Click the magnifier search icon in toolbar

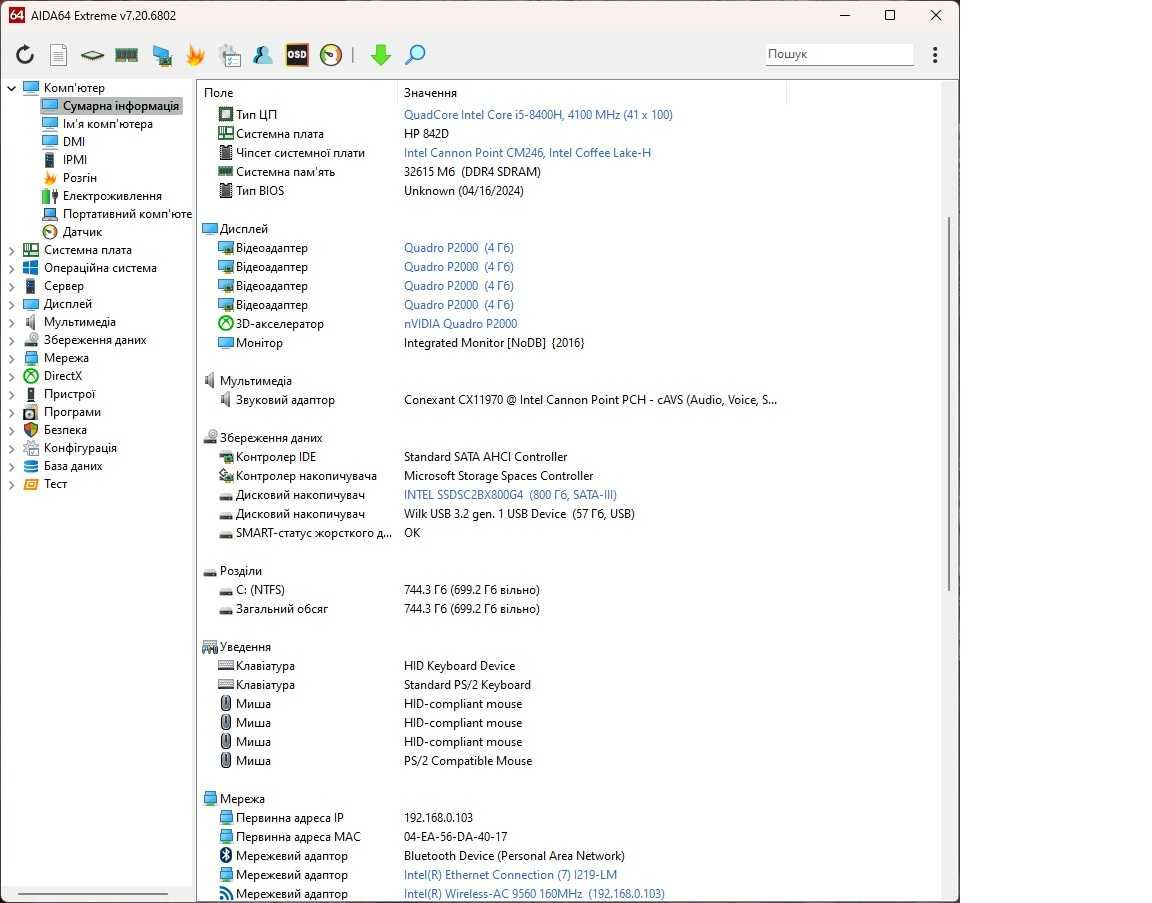click(415, 54)
